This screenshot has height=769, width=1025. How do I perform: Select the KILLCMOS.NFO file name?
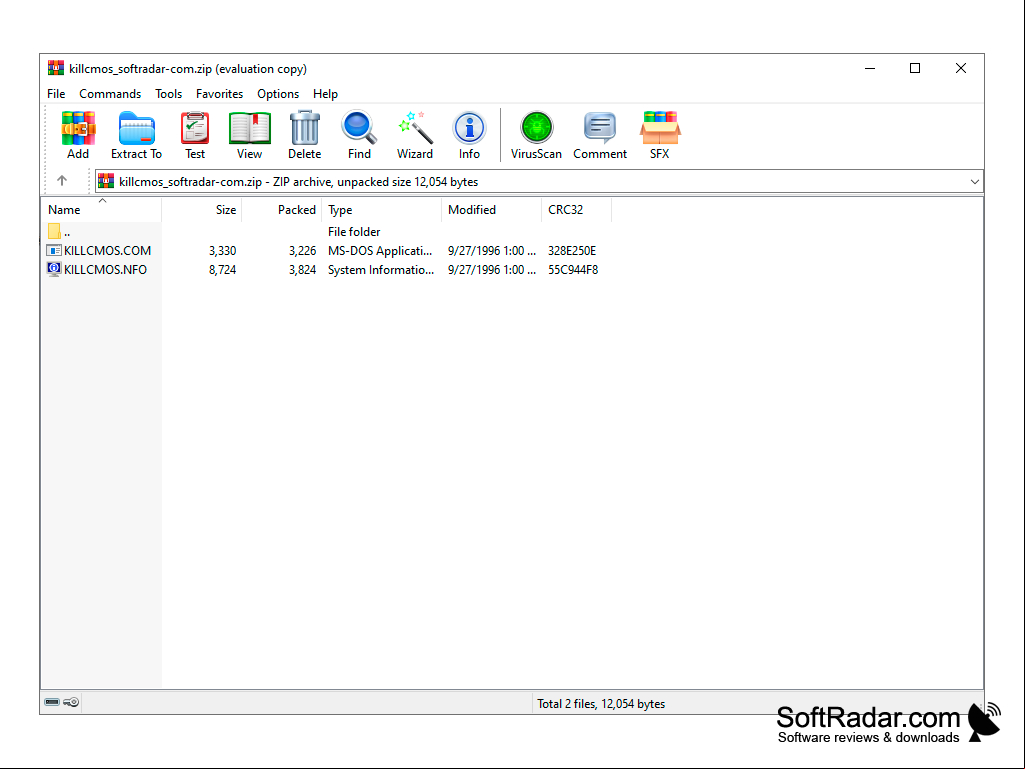[x=105, y=269]
